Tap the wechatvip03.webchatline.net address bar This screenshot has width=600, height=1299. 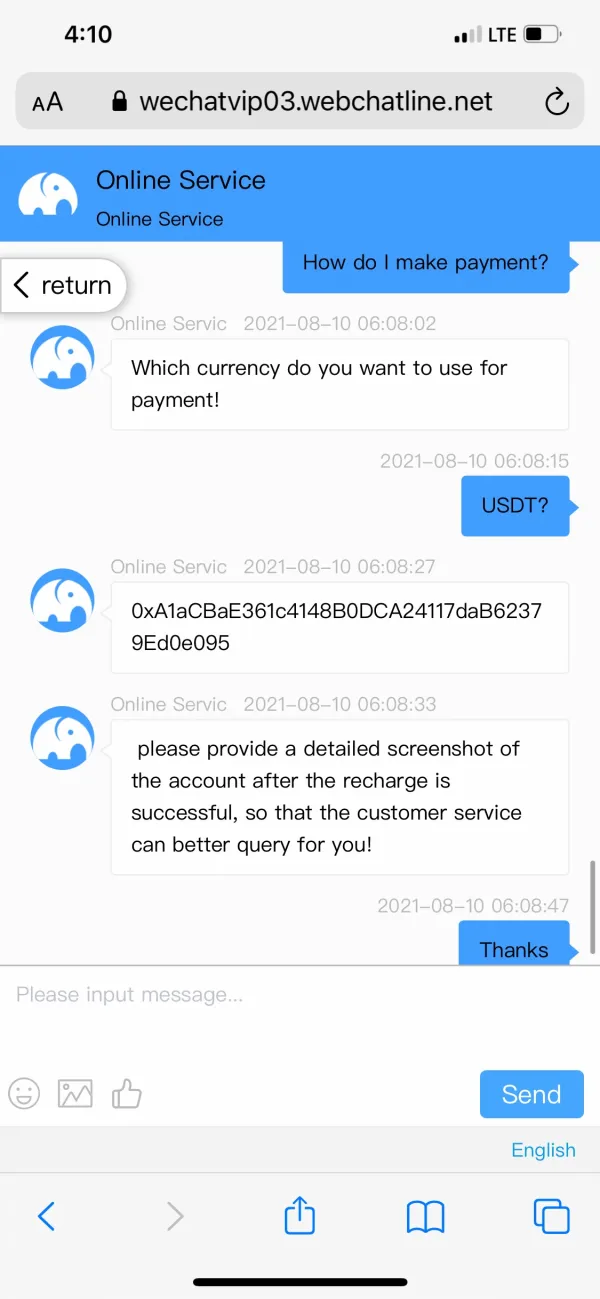(x=315, y=101)
